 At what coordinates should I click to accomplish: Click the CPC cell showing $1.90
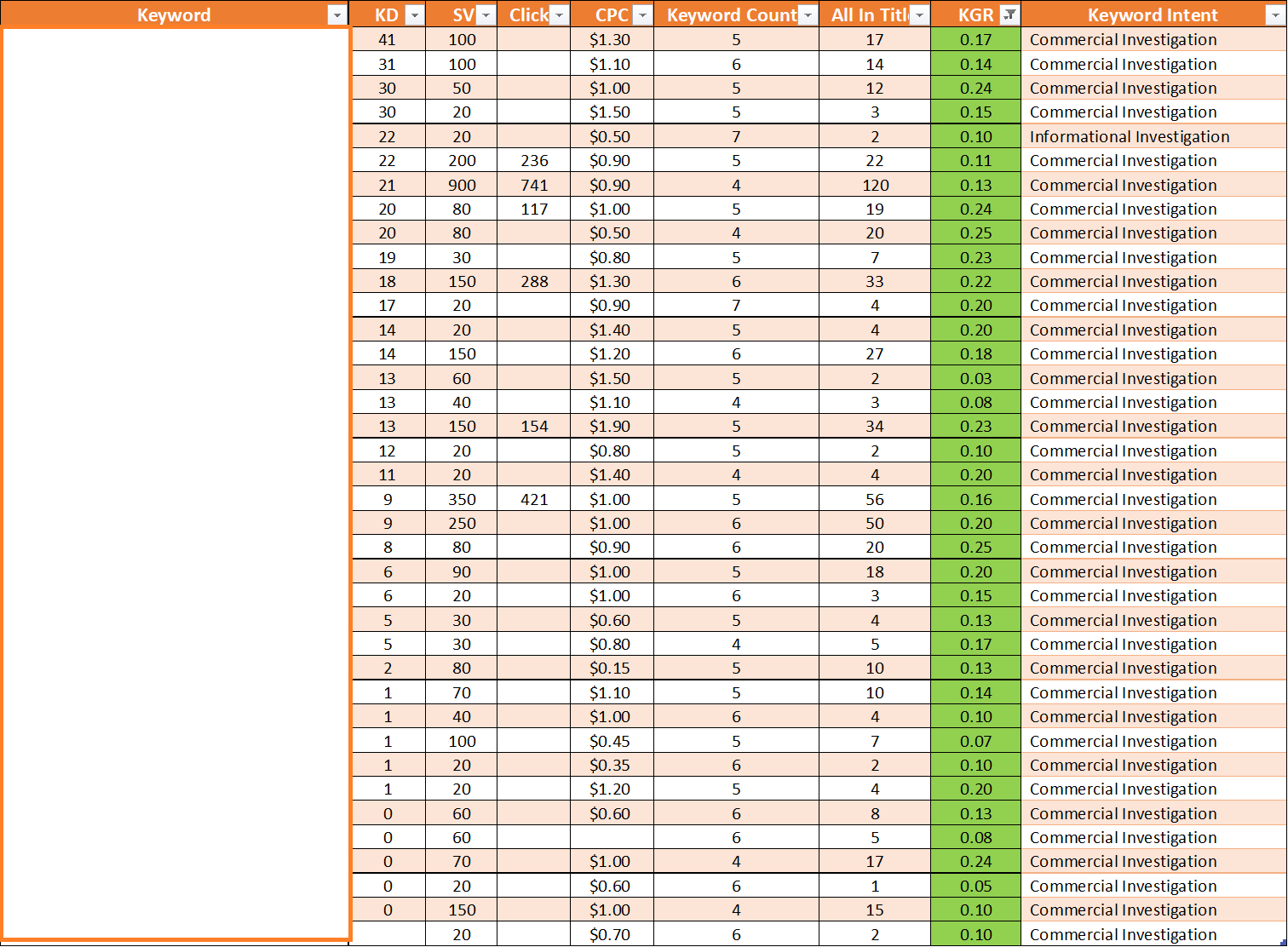pos(611,426)
